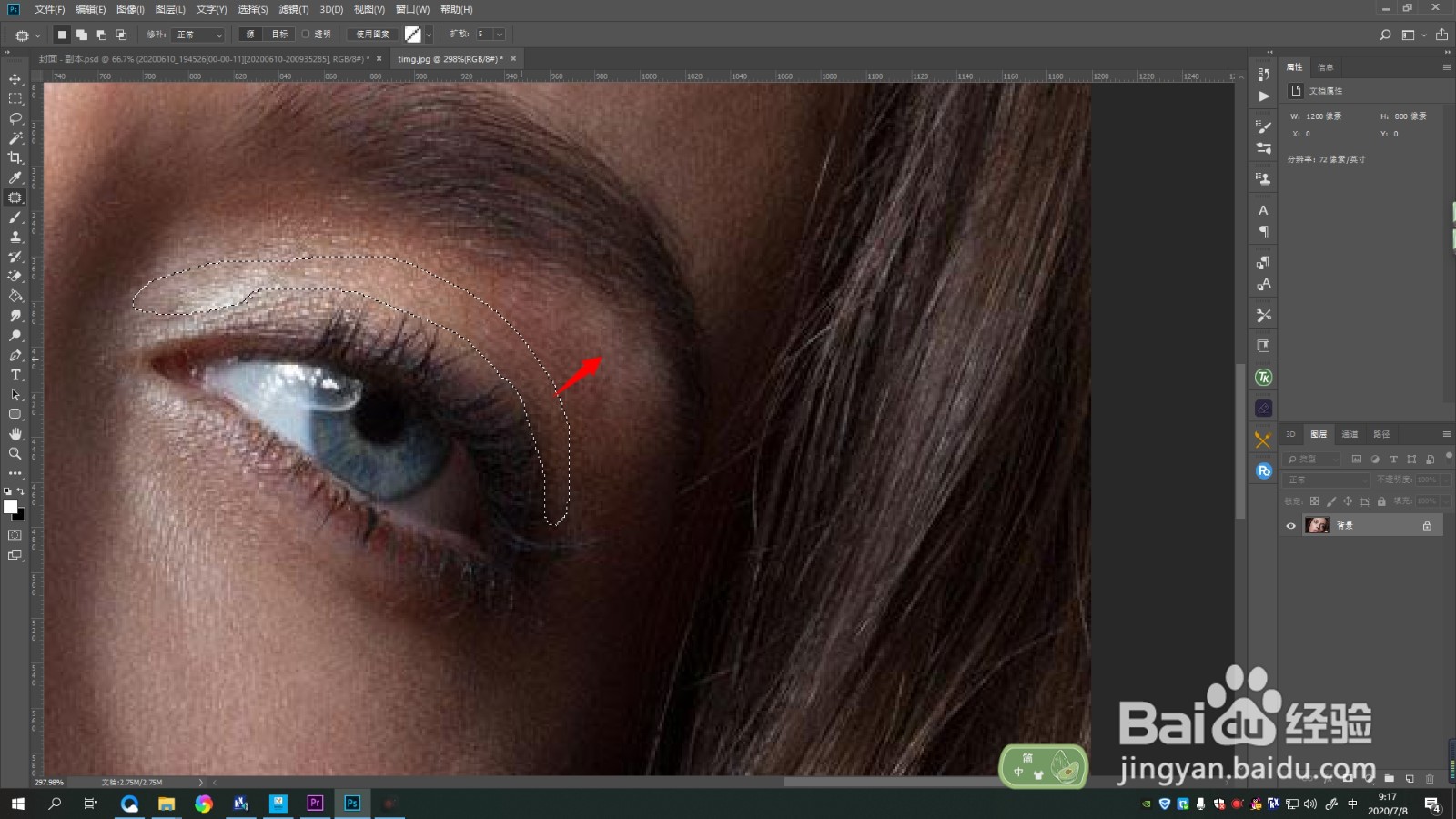Open the History panel icon
This screenshot has width=1456, height=819.
(1263, 74)
